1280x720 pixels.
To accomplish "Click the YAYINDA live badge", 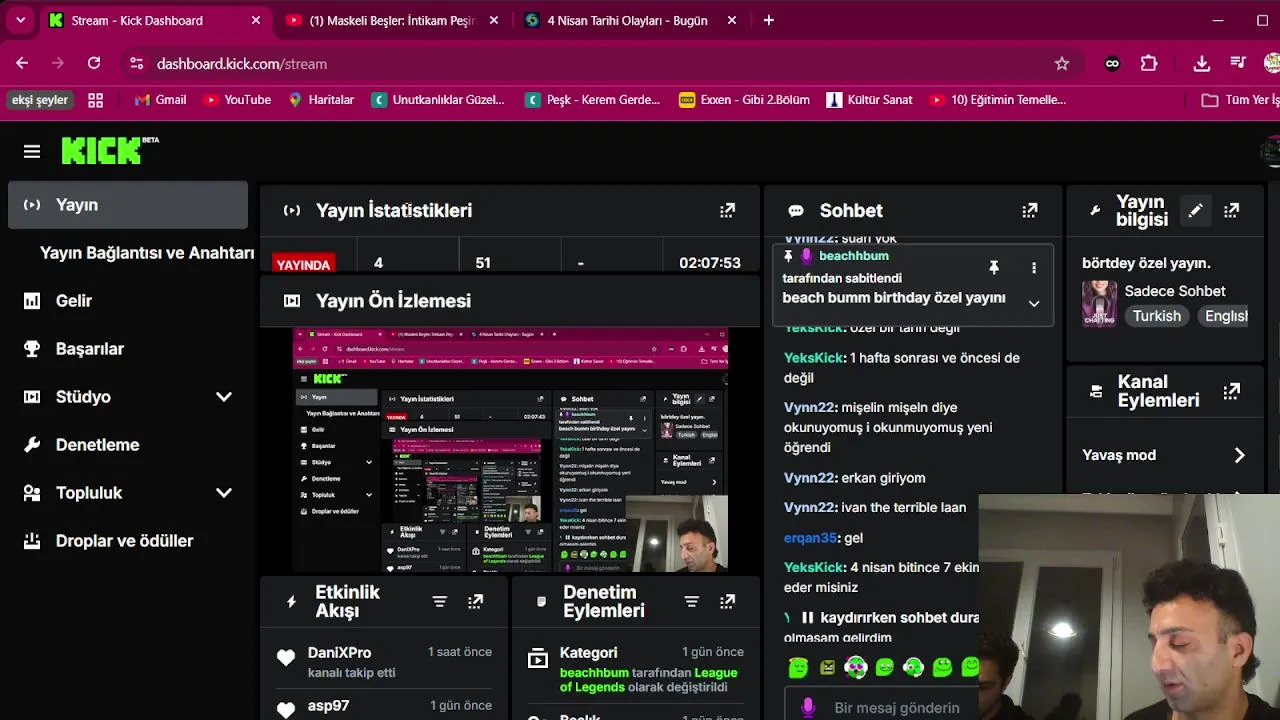I will pos(303,265).
